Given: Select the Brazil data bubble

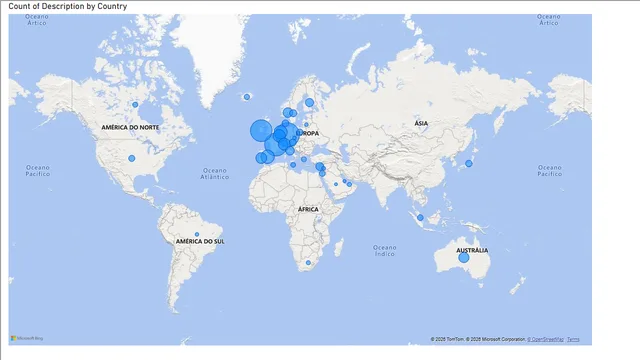Looking at the screenshot, I should tap(197, 234).
